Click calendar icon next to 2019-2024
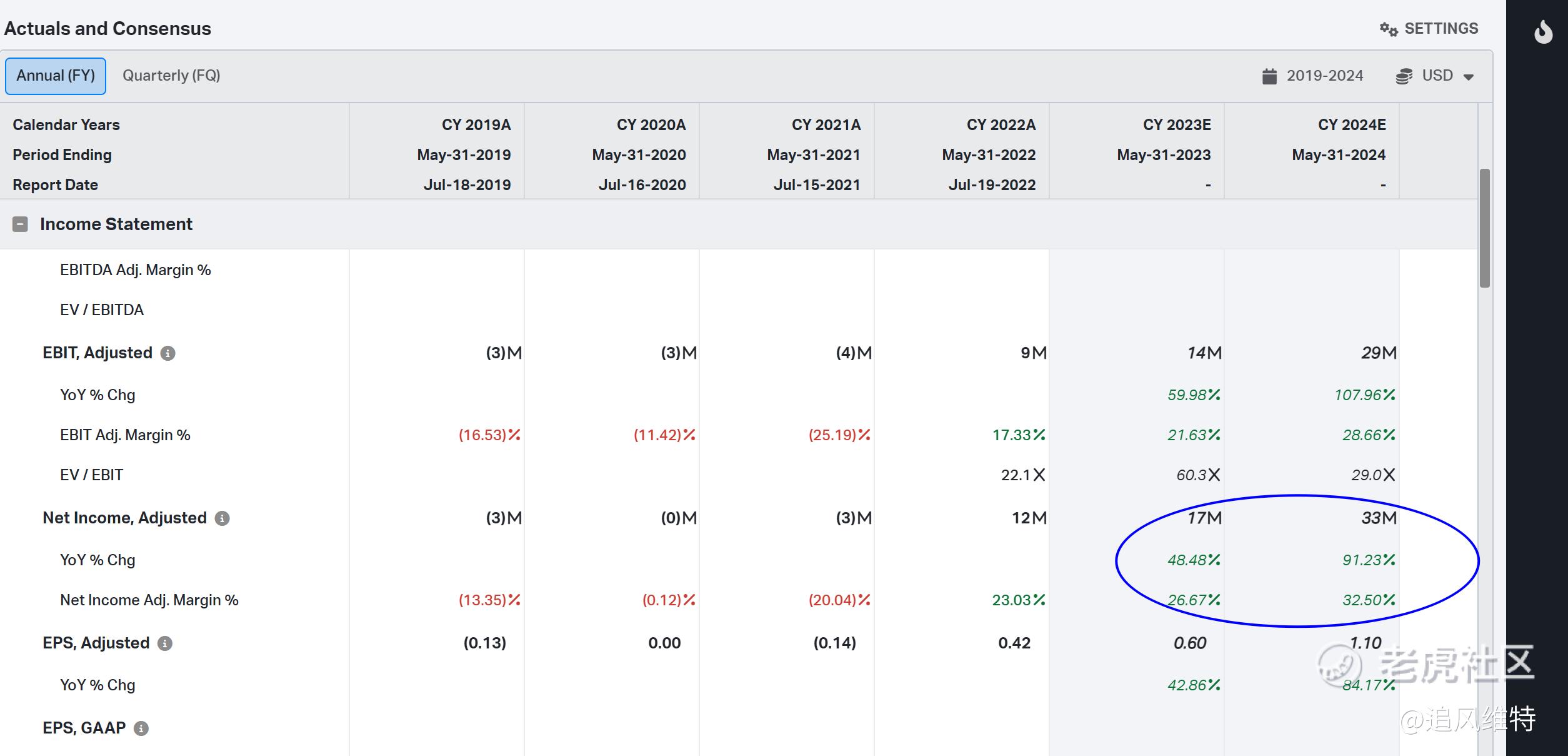 [1269, 76]
